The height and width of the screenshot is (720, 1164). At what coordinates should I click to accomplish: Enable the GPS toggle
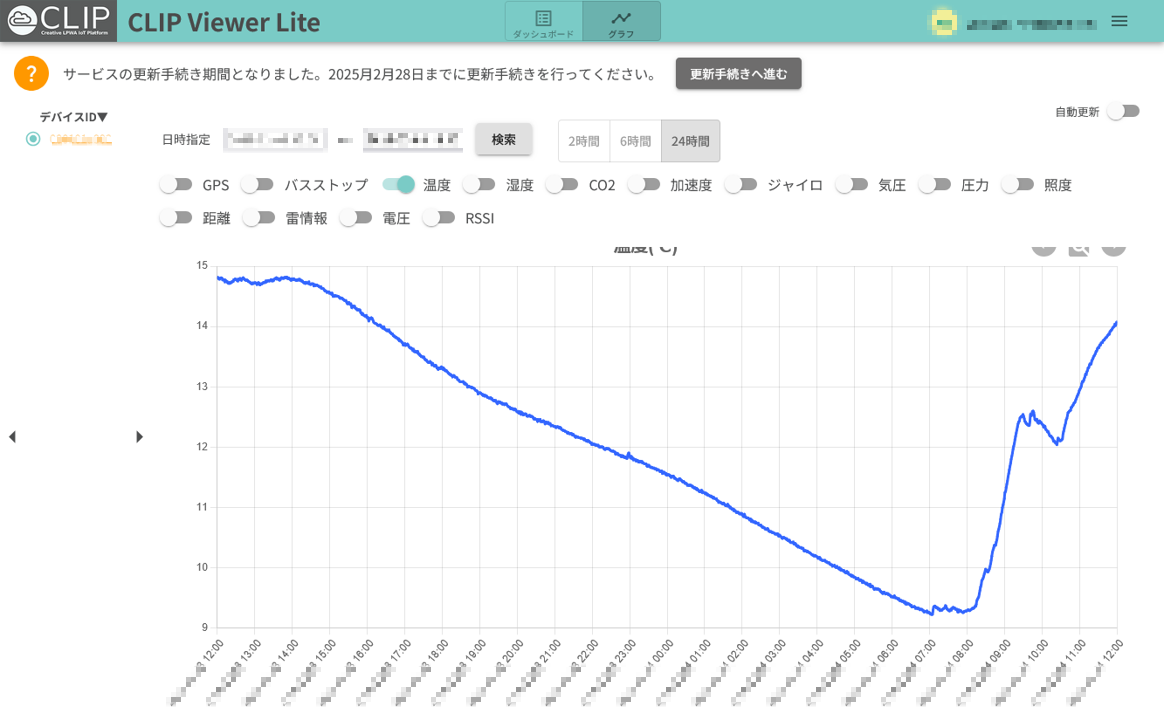tap(176, 185)
